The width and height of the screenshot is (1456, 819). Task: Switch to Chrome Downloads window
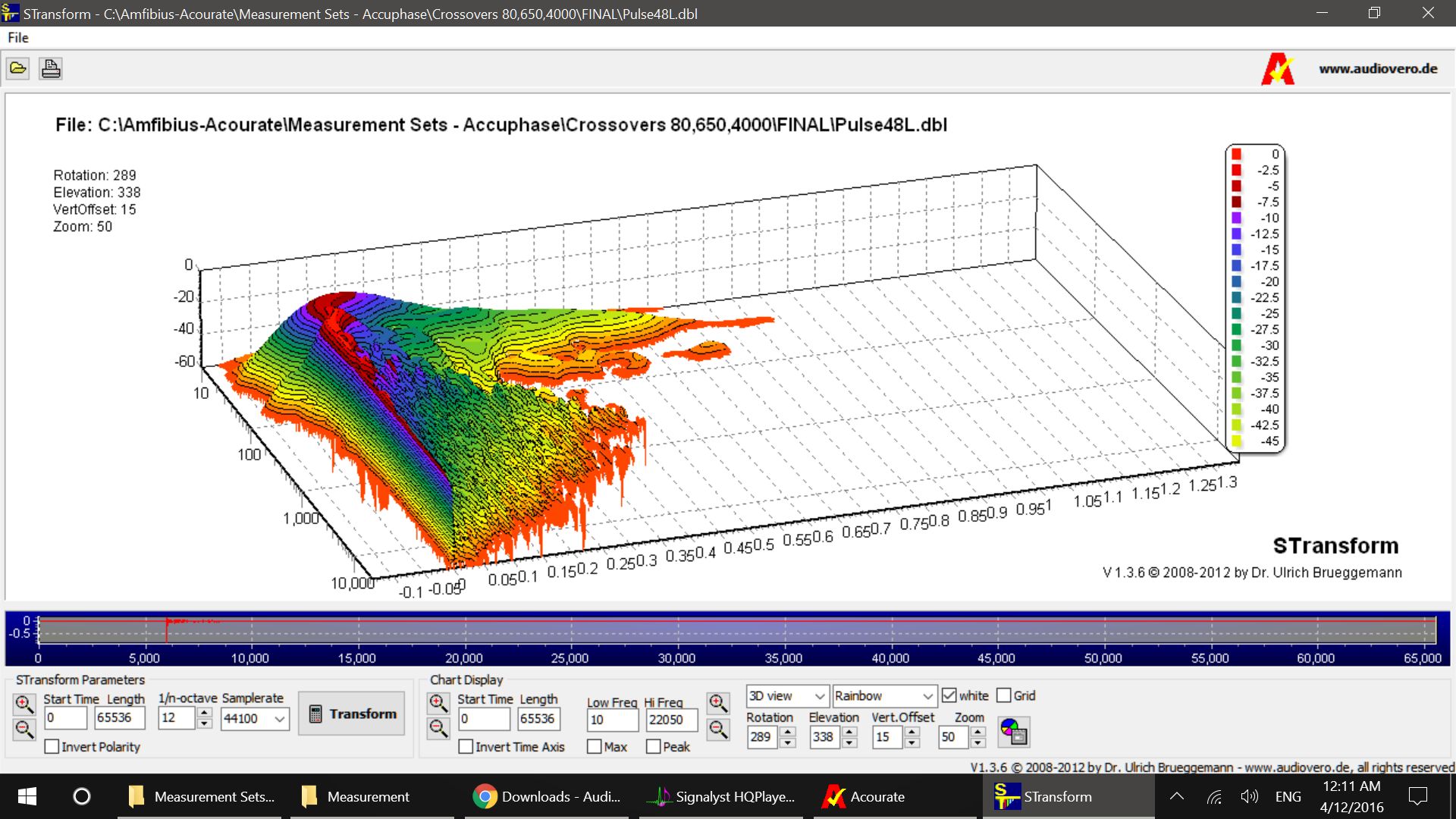(x=546, y=796)
